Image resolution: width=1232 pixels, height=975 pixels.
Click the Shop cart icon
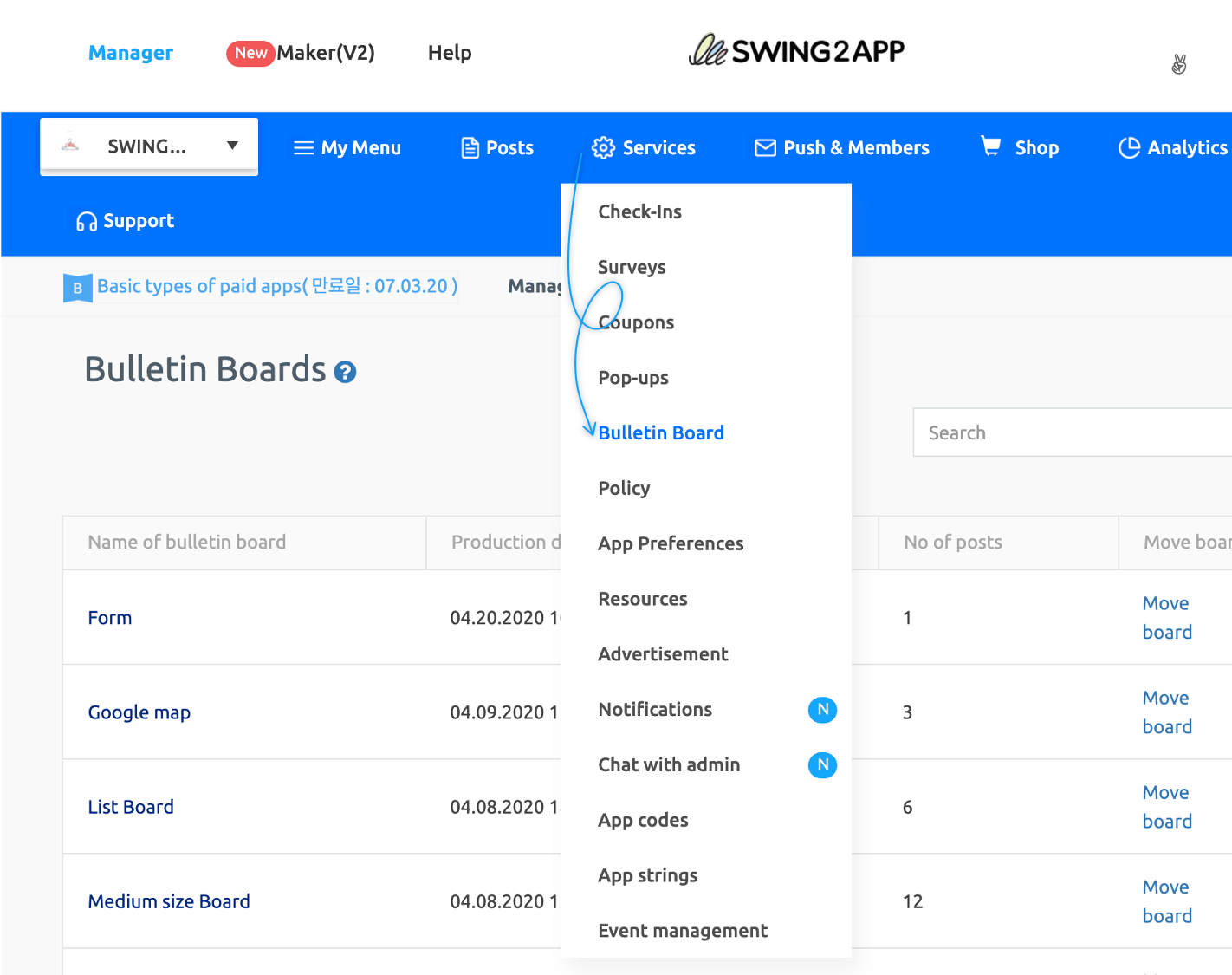click(x=990, y=146)
